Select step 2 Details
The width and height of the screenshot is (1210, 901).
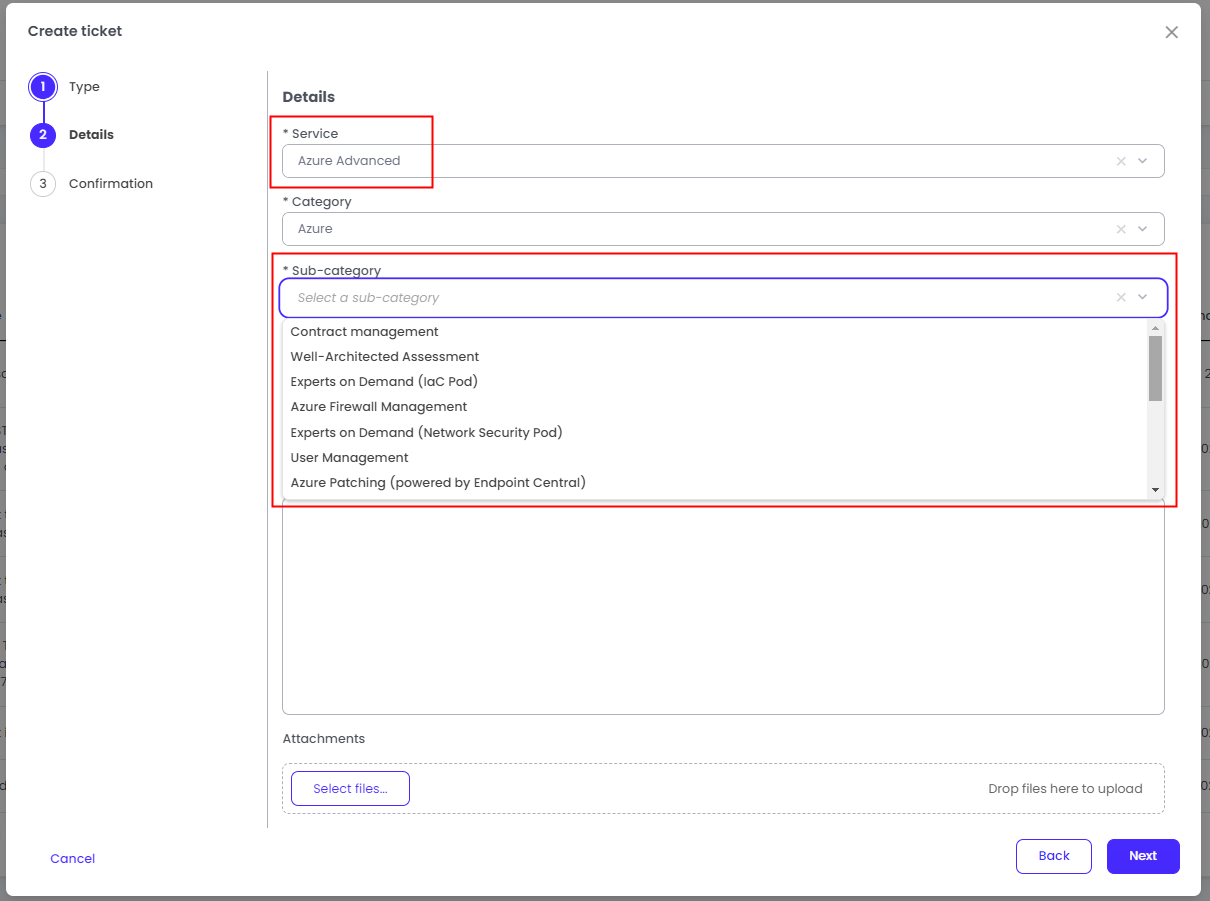[91, 135]
